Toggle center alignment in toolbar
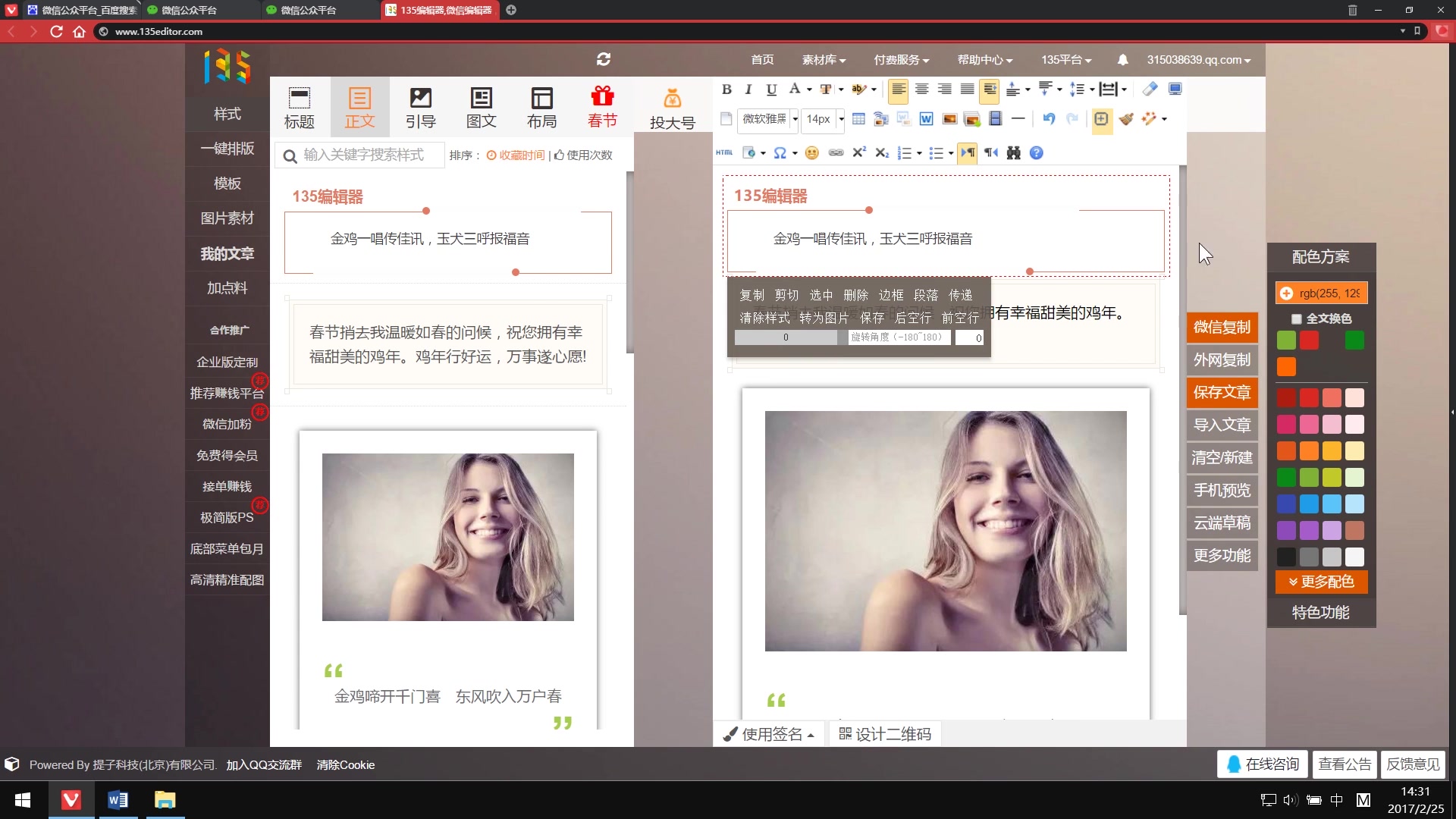 (x=921, y=89)
